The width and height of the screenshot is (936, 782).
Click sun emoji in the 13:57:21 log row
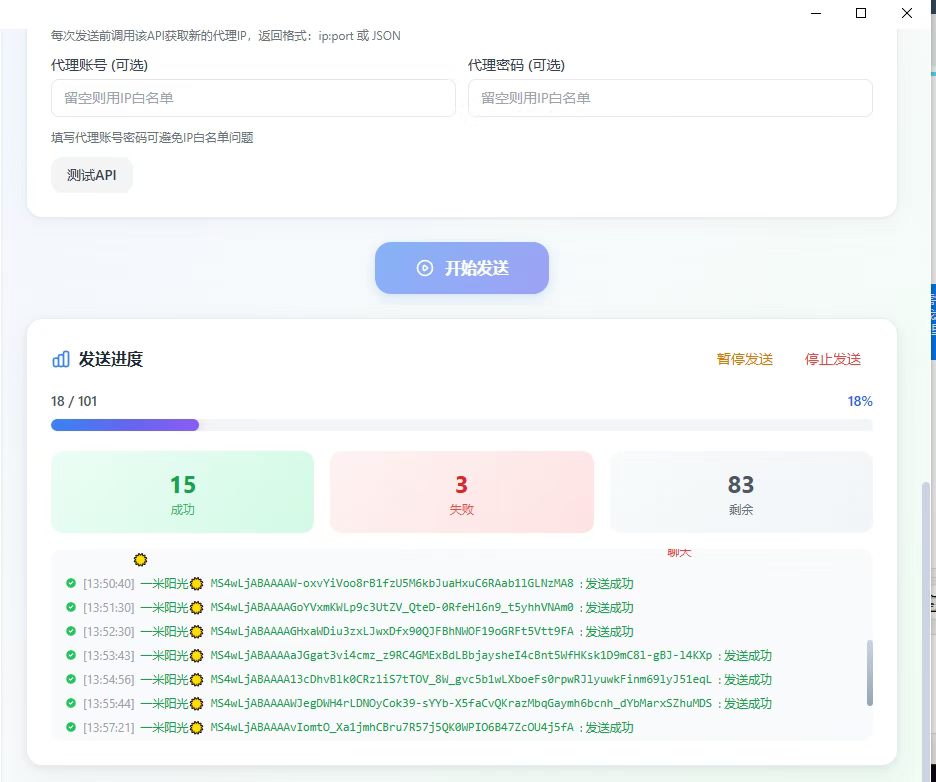[196, 728]
